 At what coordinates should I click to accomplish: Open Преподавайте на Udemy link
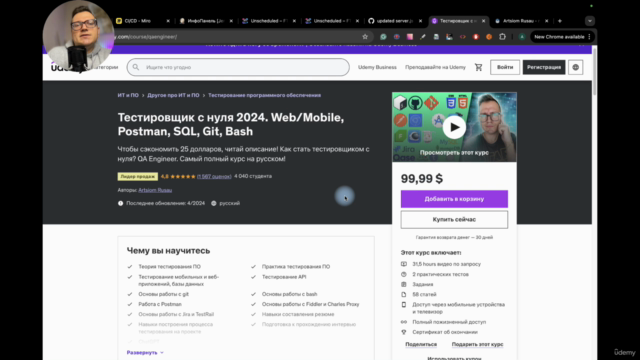(x=435, y=67)
